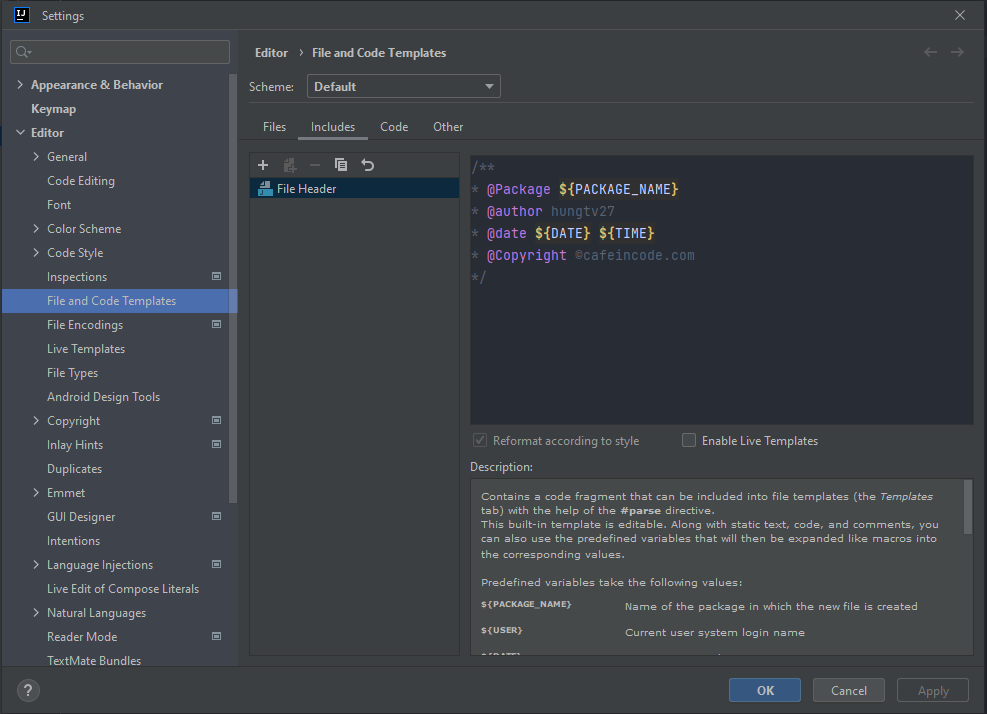This screenshot has width=987, height=714.
Task: Click the remove template minus icon
Action: click(313, 165)
